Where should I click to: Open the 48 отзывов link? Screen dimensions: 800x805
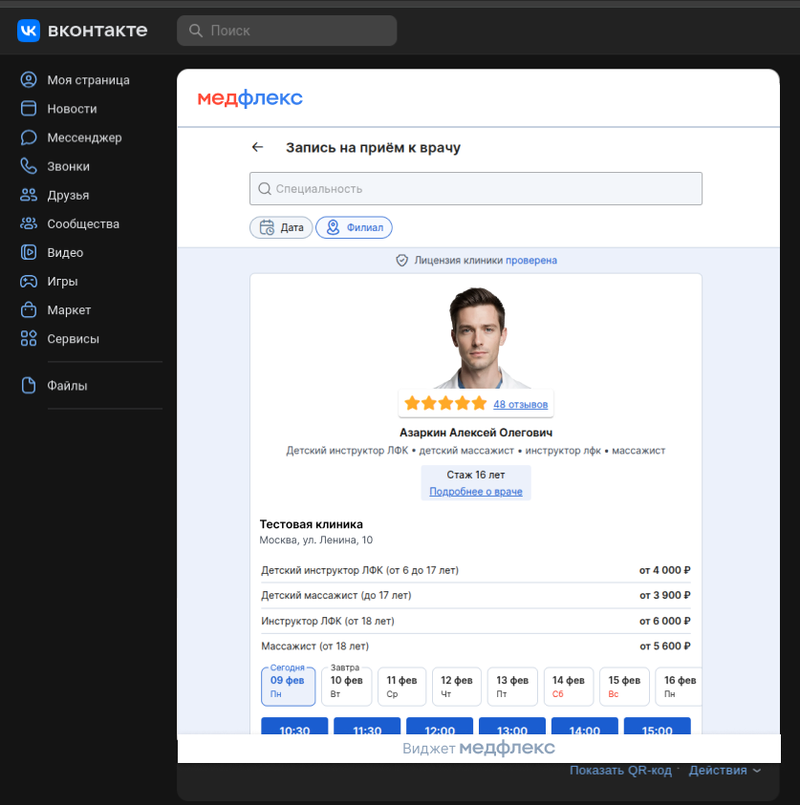click(520, 404)
